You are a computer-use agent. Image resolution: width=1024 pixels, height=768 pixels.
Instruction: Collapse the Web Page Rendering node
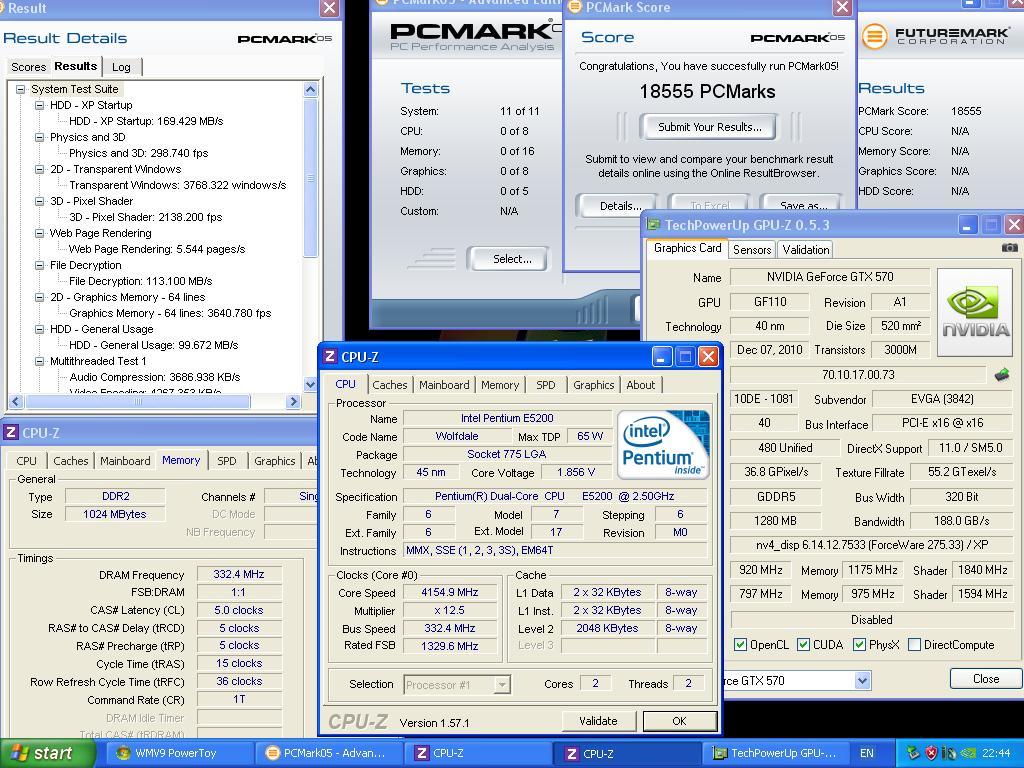click(x=40, y=232)
